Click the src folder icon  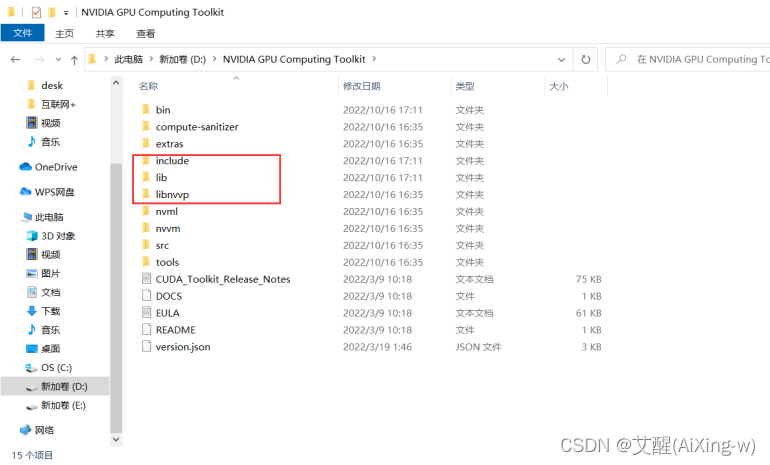[146, 245]
